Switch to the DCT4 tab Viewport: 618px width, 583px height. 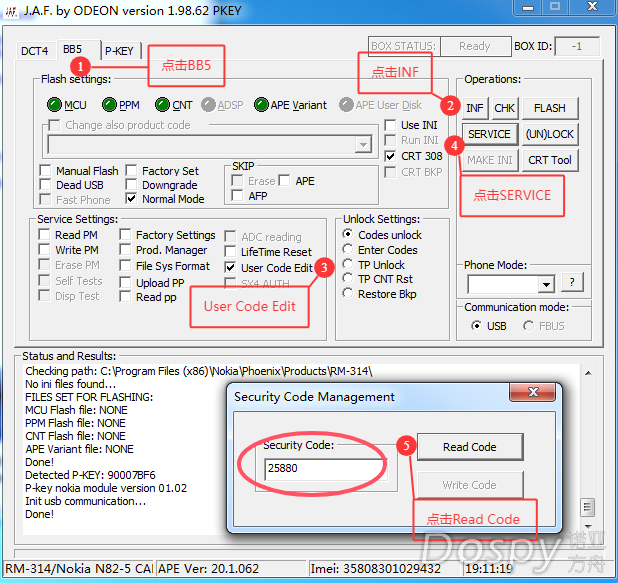click(x=35, y=51)
